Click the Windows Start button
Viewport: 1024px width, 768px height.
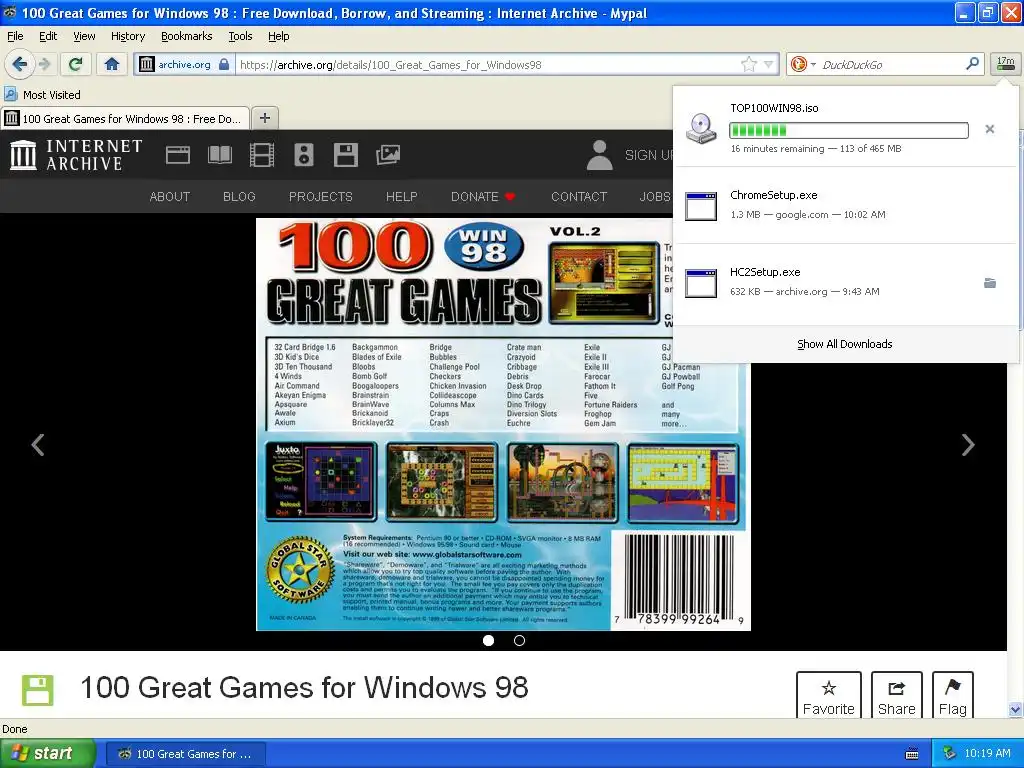(x=47, y=754)
